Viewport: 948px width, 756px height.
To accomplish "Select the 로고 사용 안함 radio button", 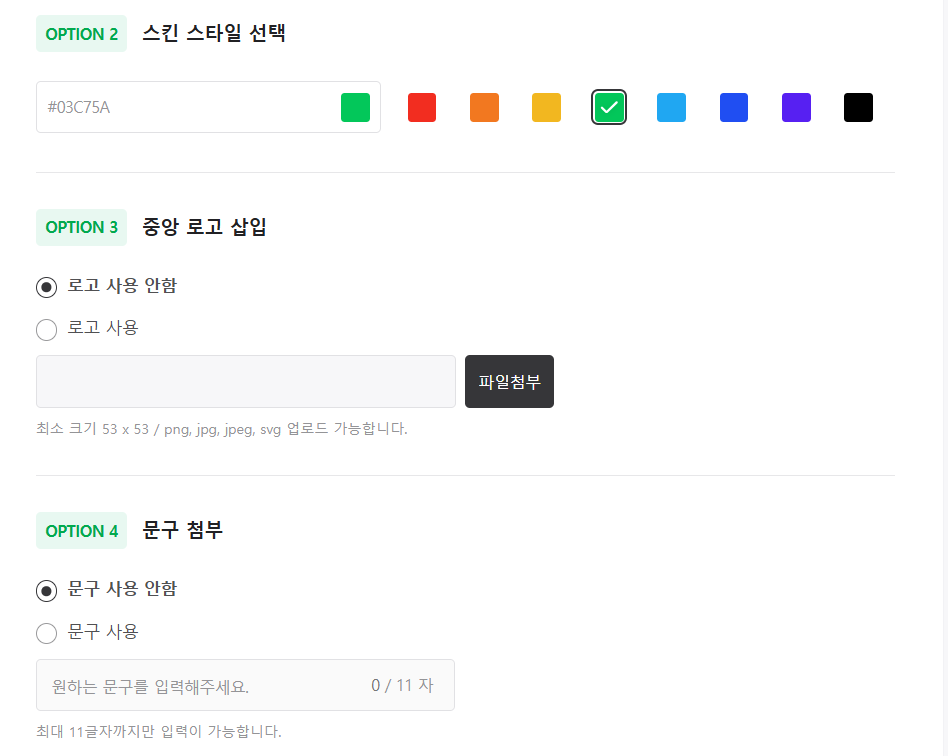I will [x=46, y=287].
